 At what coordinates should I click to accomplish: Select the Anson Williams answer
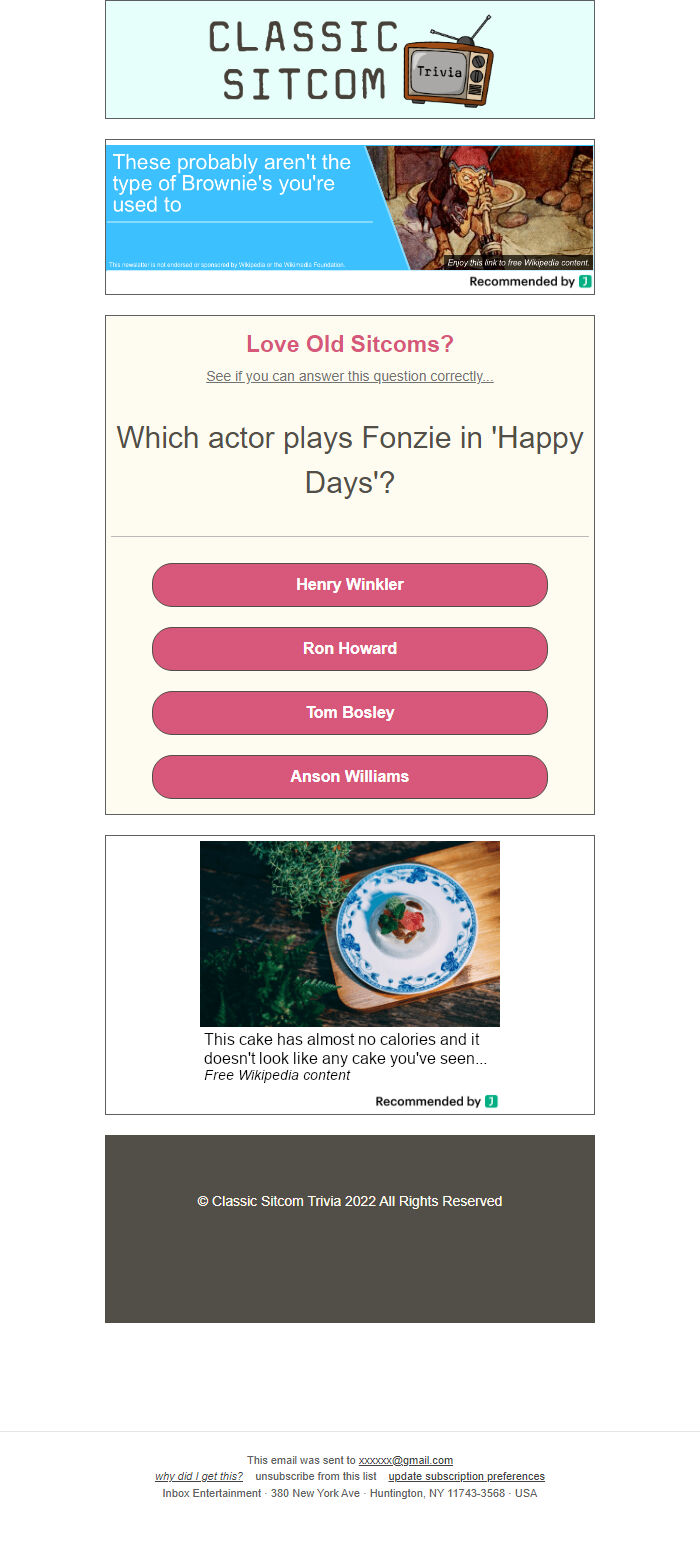click(350, 777)
